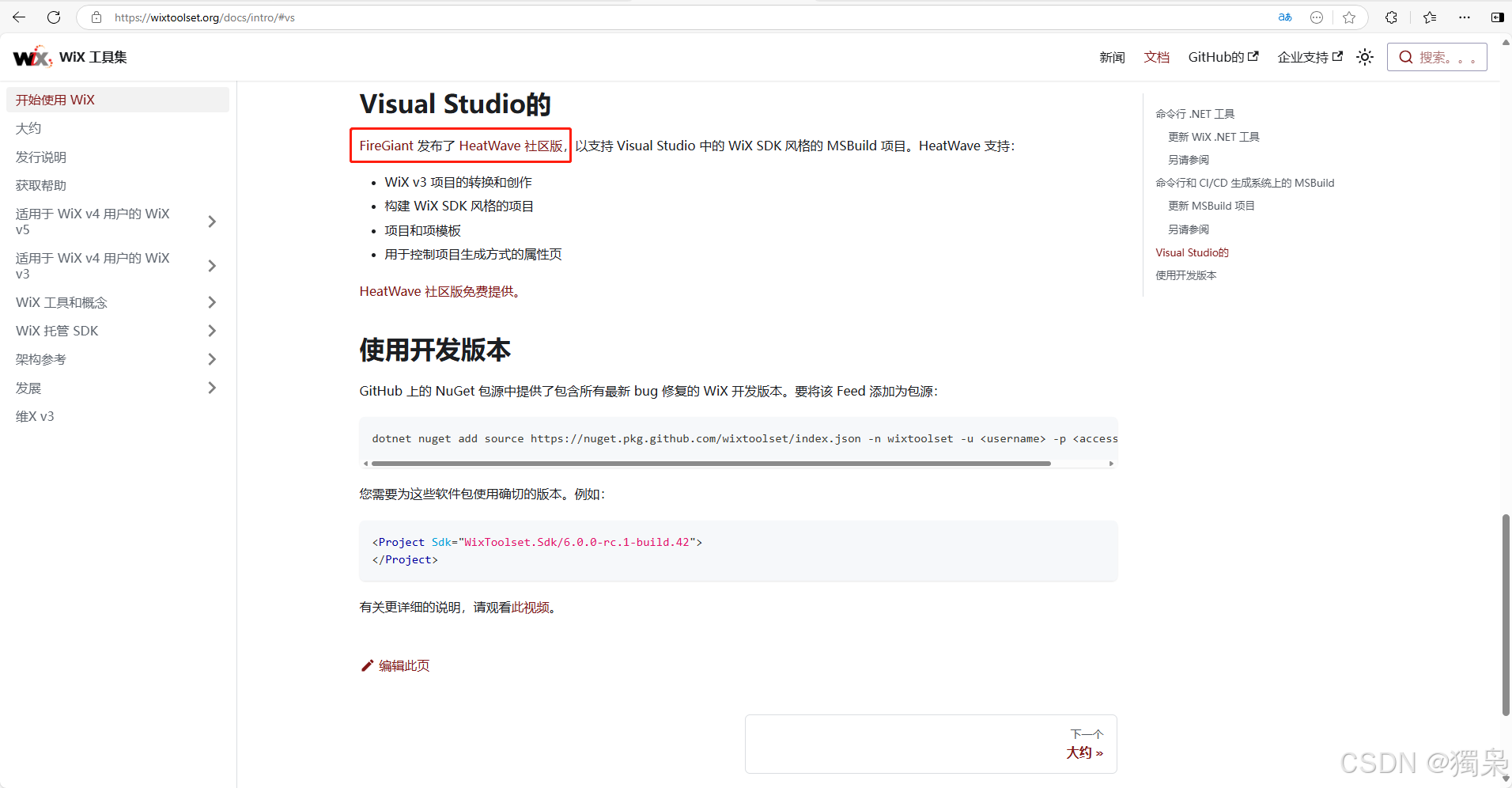Open sidebar item WiX 托管 SDK
This screenshot has height=788, width=1512.
(x=57, y=331)
